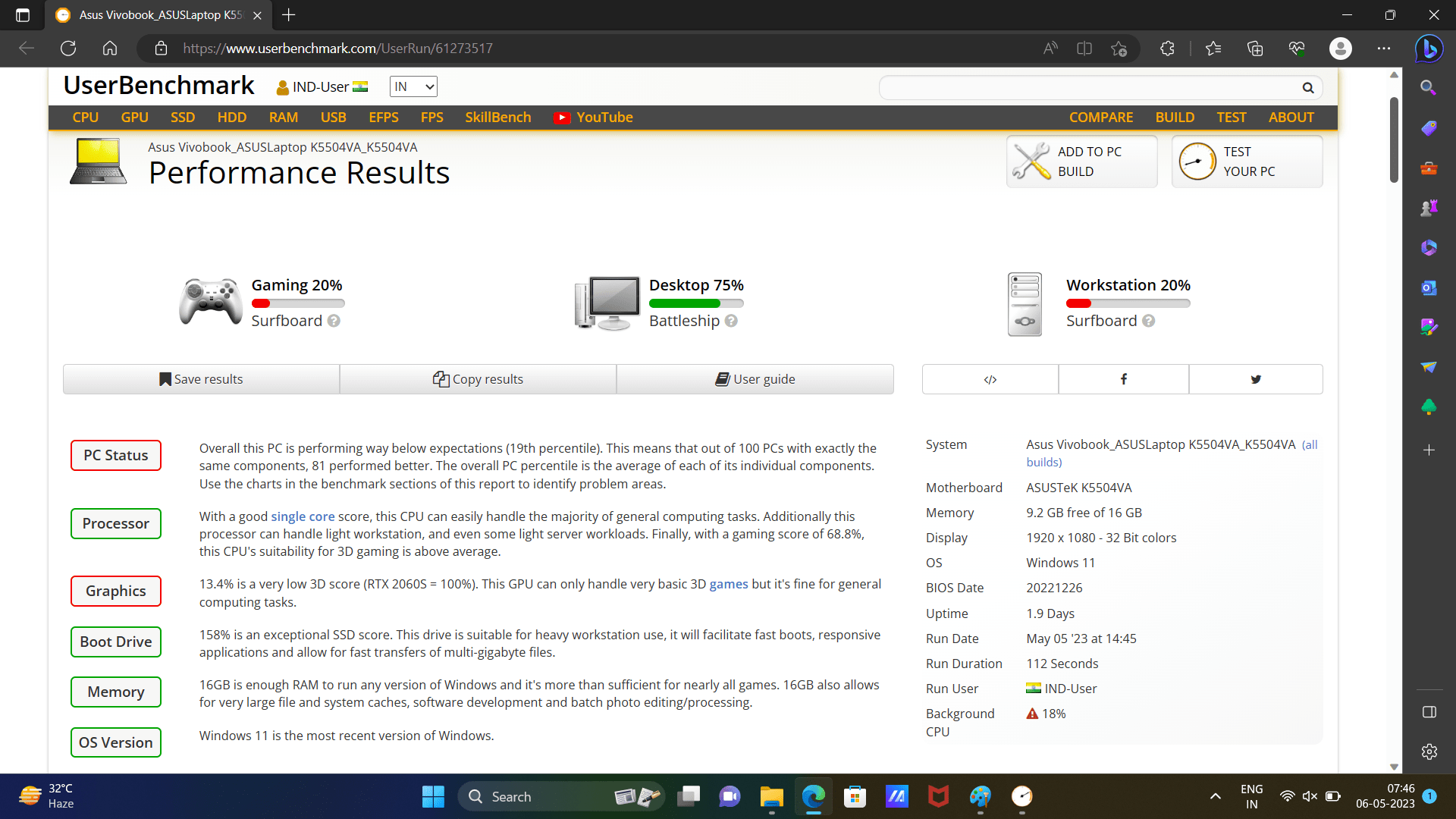Click the Workstation Surfboard help icon
The image size is (1456, 819).
pos(1148,321)
